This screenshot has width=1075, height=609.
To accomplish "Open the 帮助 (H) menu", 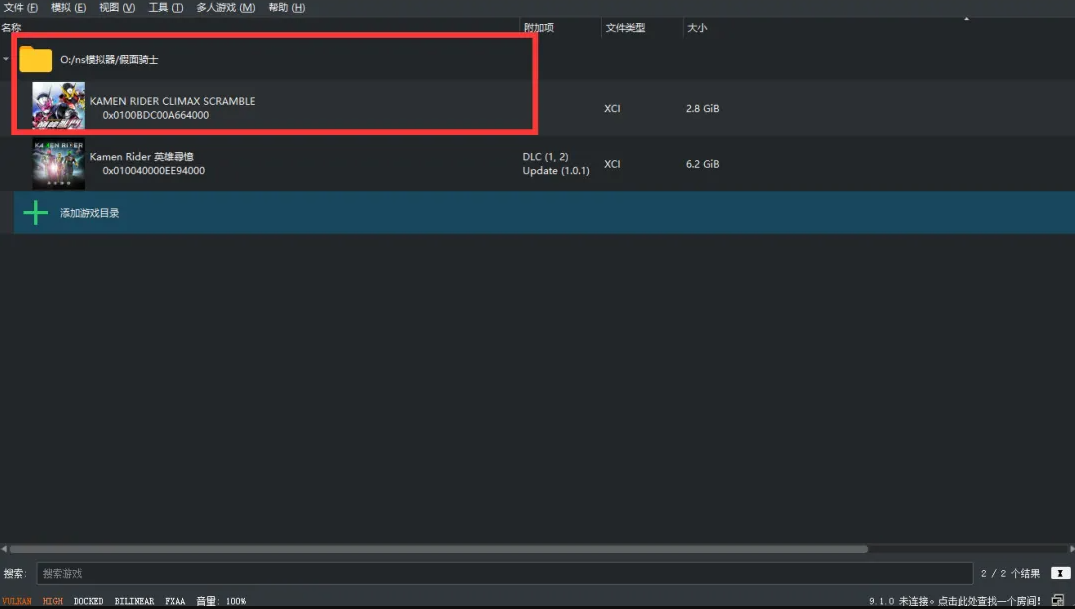I will 287,8.
